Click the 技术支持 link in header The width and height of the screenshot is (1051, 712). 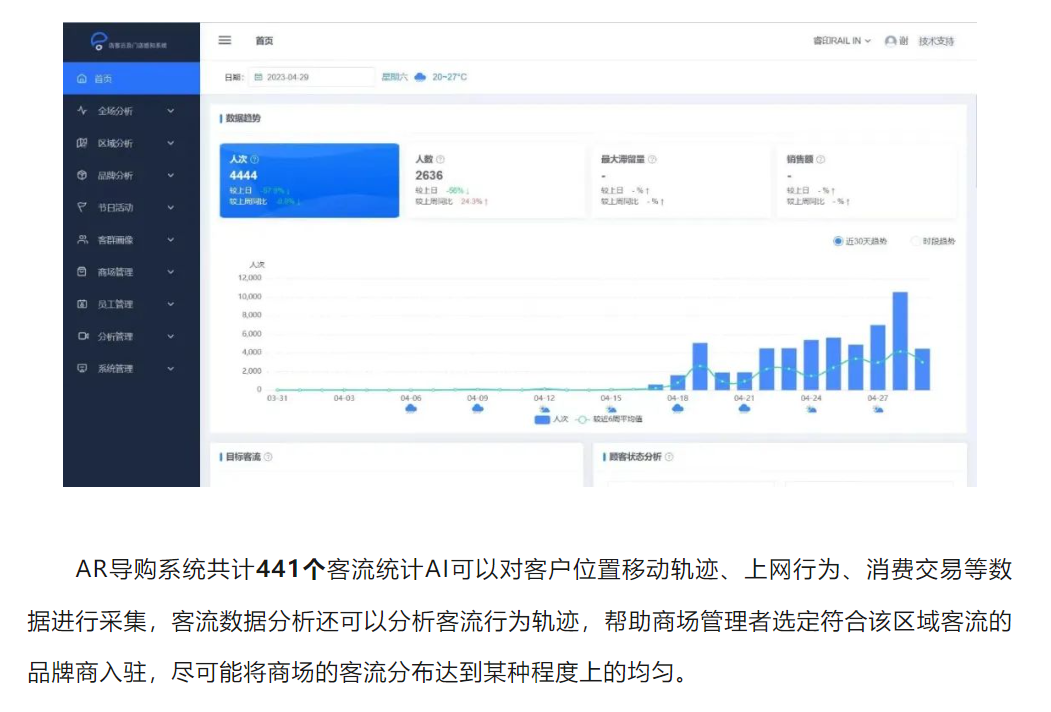[936, 41]
